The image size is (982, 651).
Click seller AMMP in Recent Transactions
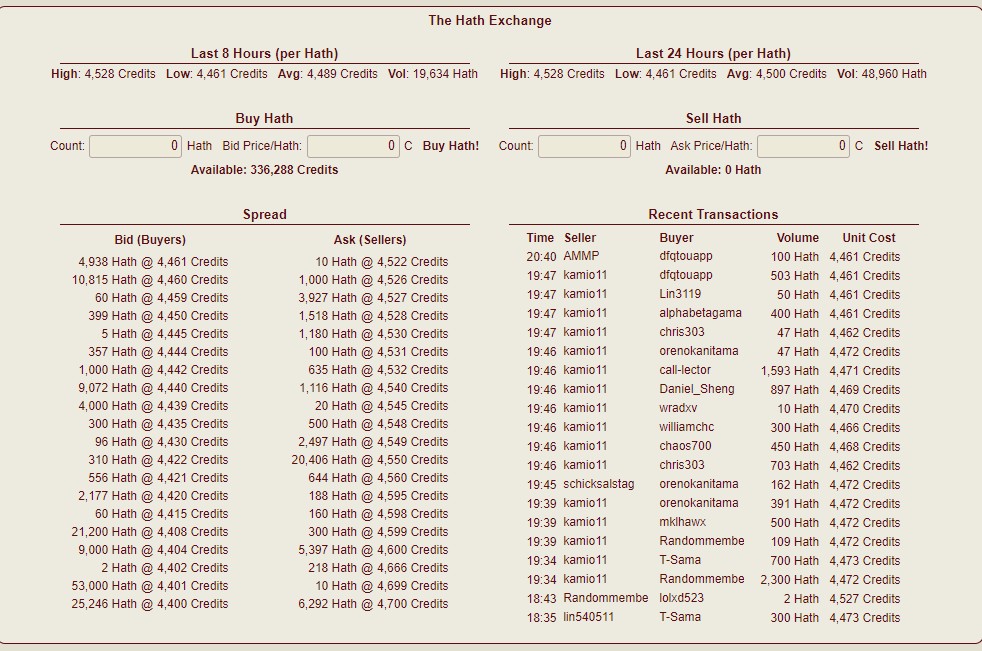click(x=581, y=256)
